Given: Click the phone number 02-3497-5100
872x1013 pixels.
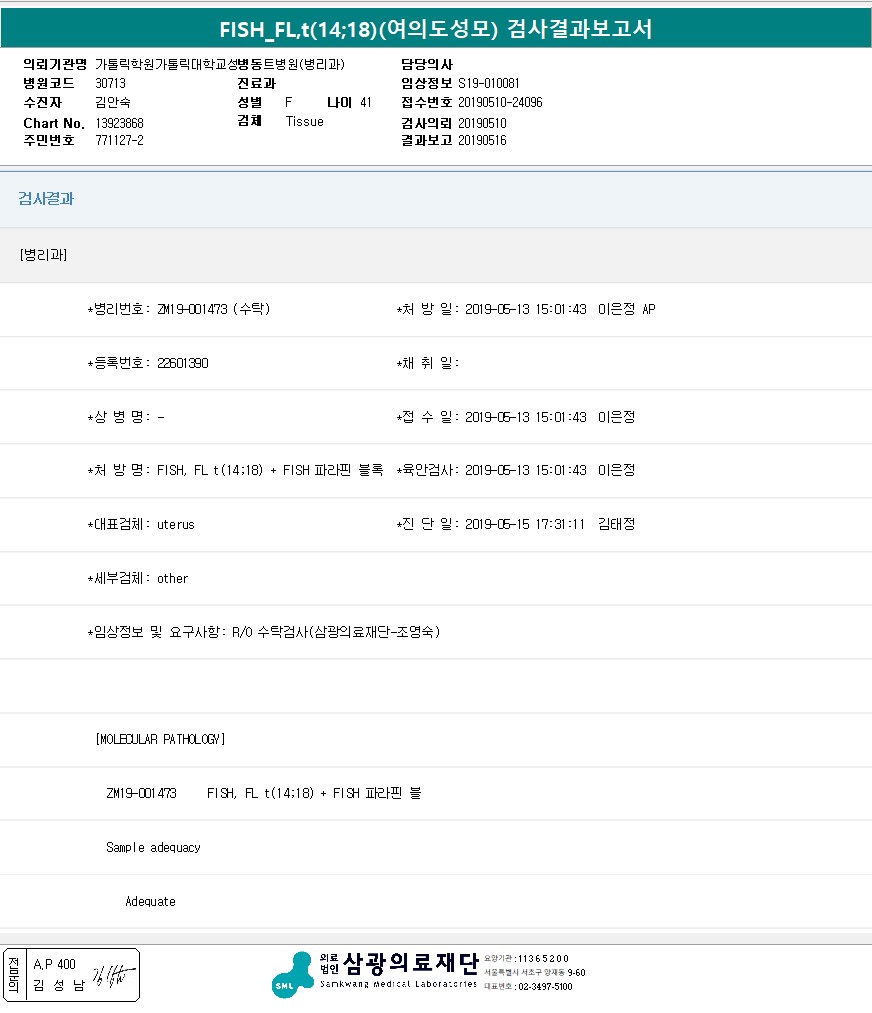Looking at the screenshot, I should pyautogui.click(x=544, y=987).
